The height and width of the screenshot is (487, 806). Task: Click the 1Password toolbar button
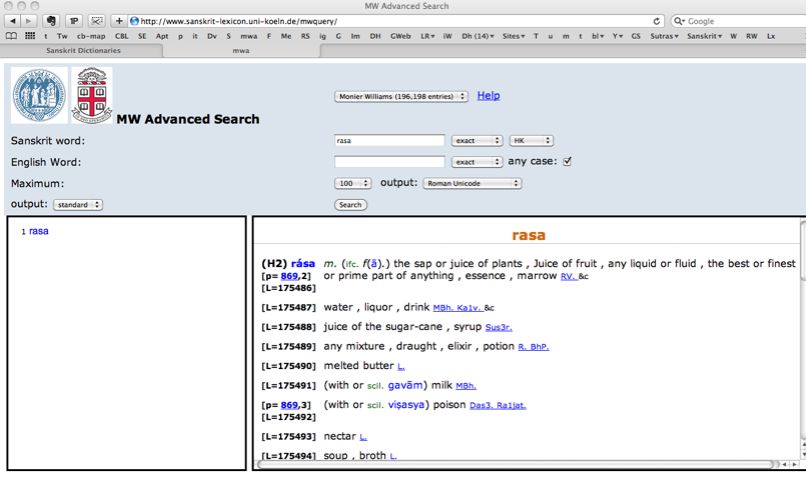(74, 21)
